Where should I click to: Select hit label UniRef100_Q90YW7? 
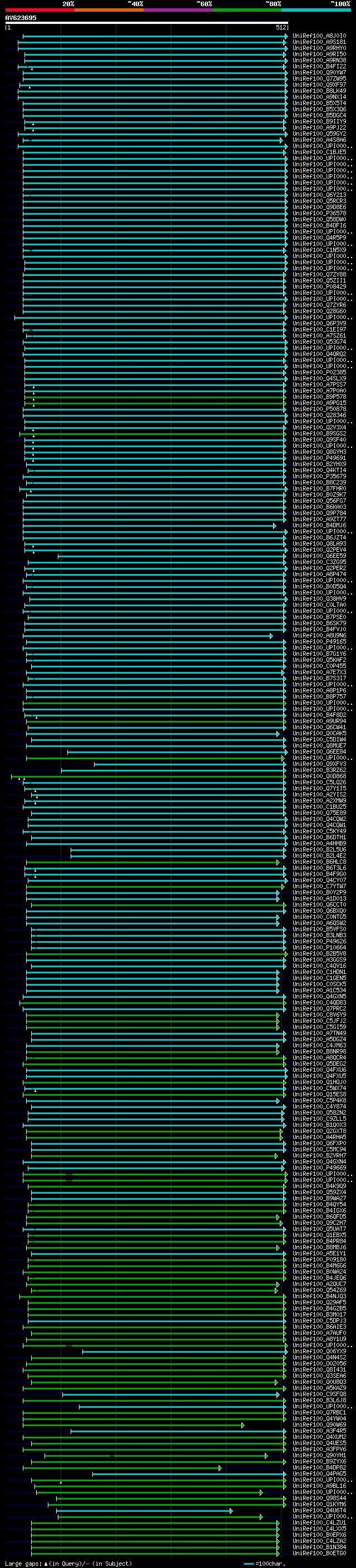pos(319,72)
